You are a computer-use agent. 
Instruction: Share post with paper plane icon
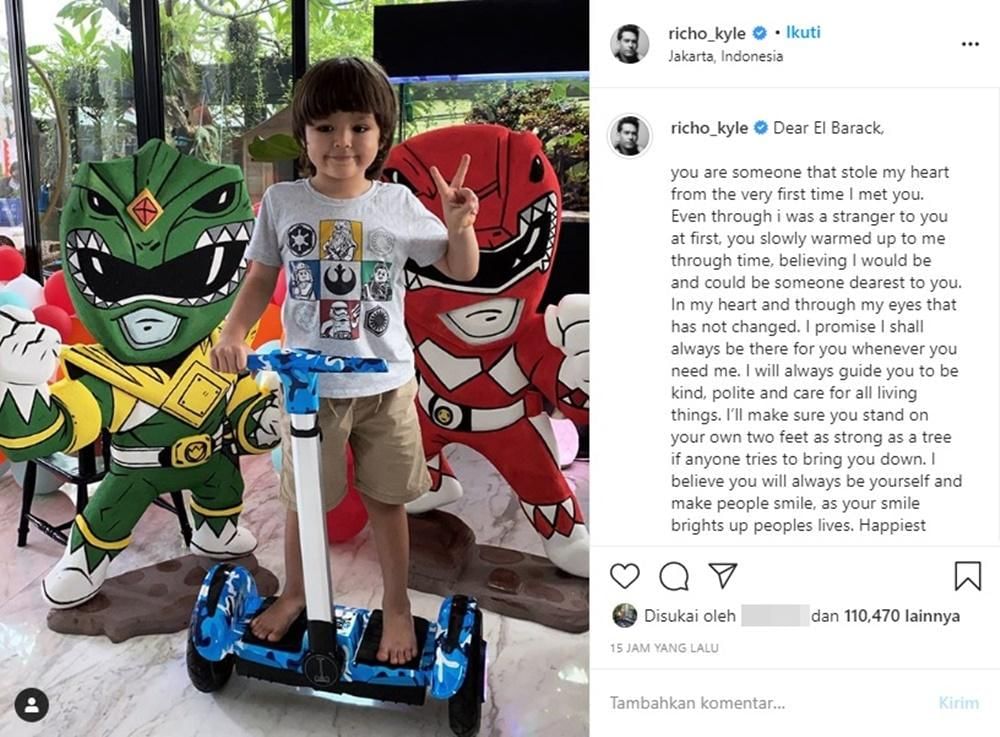[723, 575]
